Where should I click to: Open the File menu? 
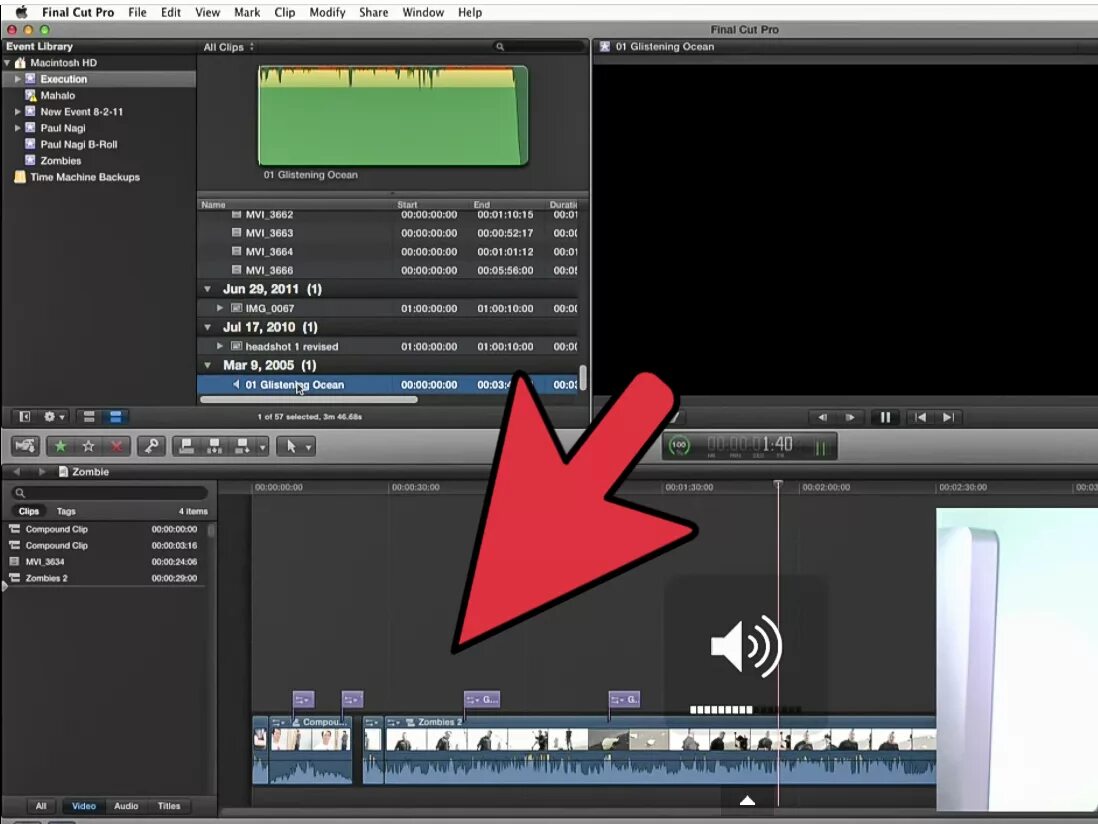pos(137,12)
